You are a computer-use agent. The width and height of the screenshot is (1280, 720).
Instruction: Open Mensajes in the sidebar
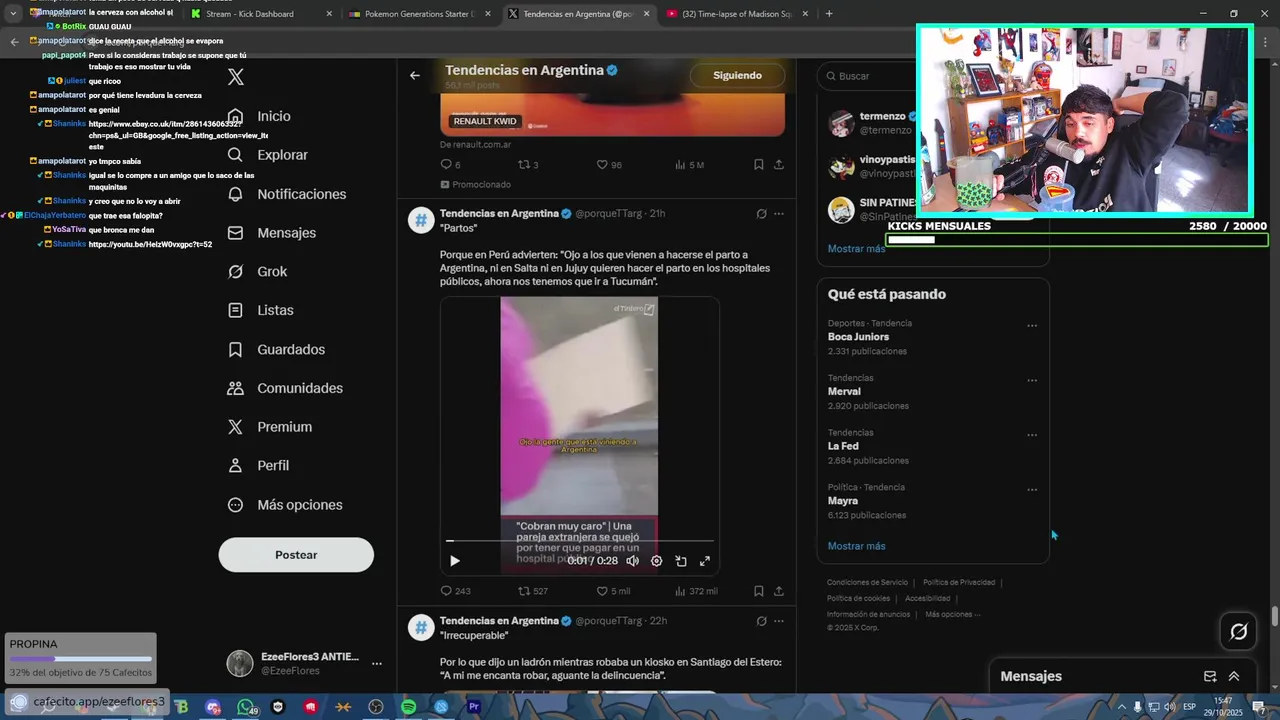(x=271, y=233)
